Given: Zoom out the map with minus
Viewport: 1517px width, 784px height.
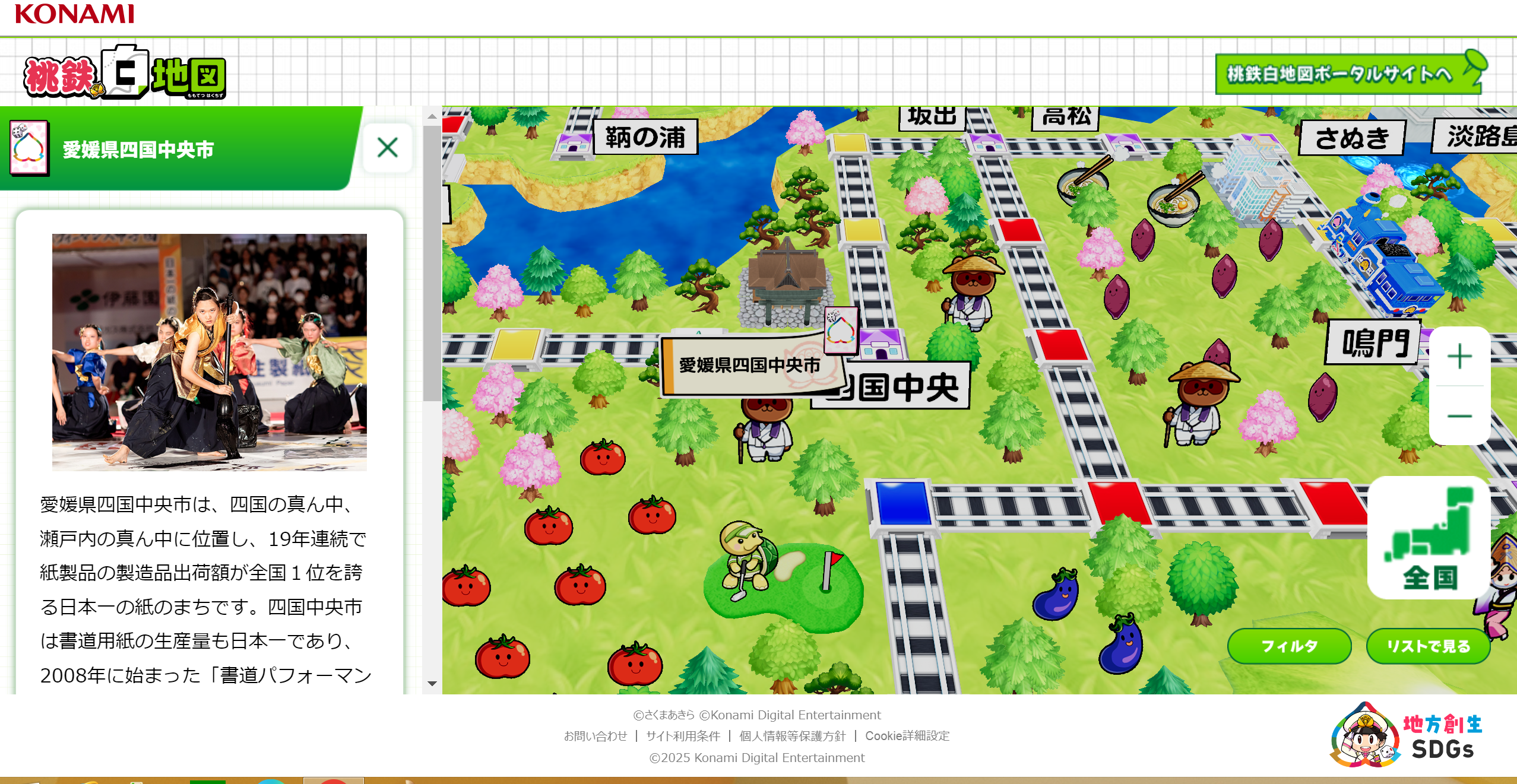Looking at the screenshot, I should [x=1459, y=415].
